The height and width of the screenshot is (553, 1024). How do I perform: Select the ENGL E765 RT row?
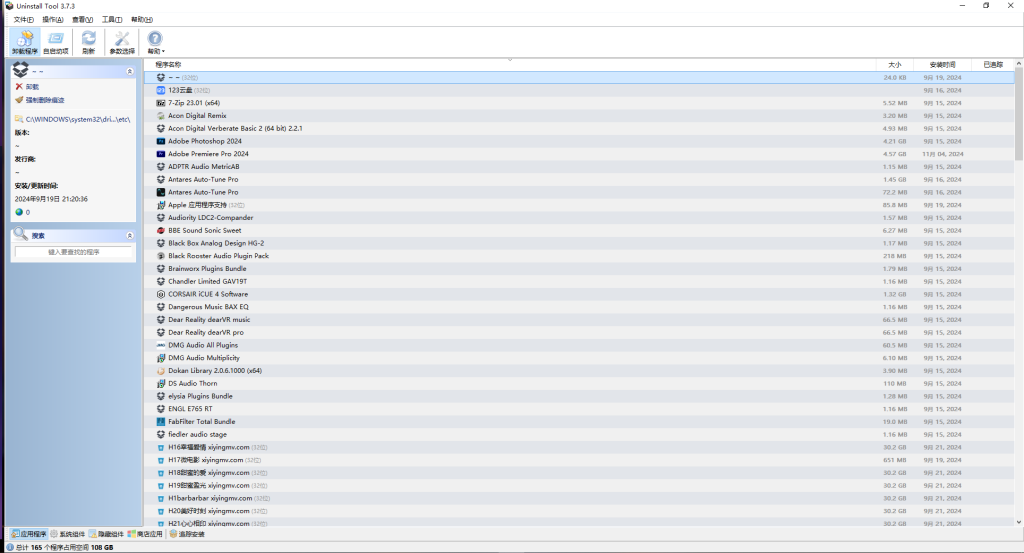tap(579, 409)
